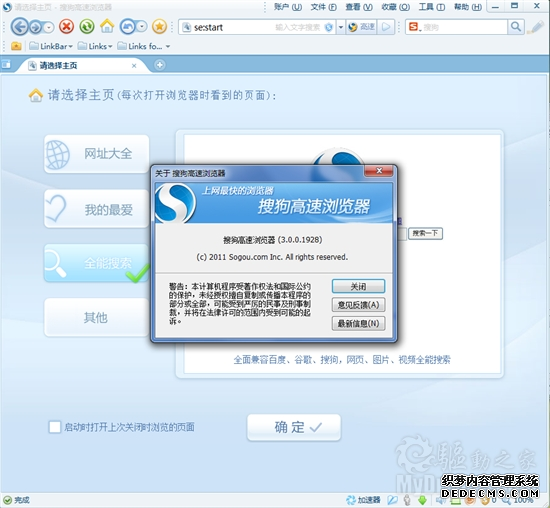Image resolution: width=550 pixels, height=508 pixels.
Task: Click the Sogou browser icon in title bar
Action: [x=7, y=7]
